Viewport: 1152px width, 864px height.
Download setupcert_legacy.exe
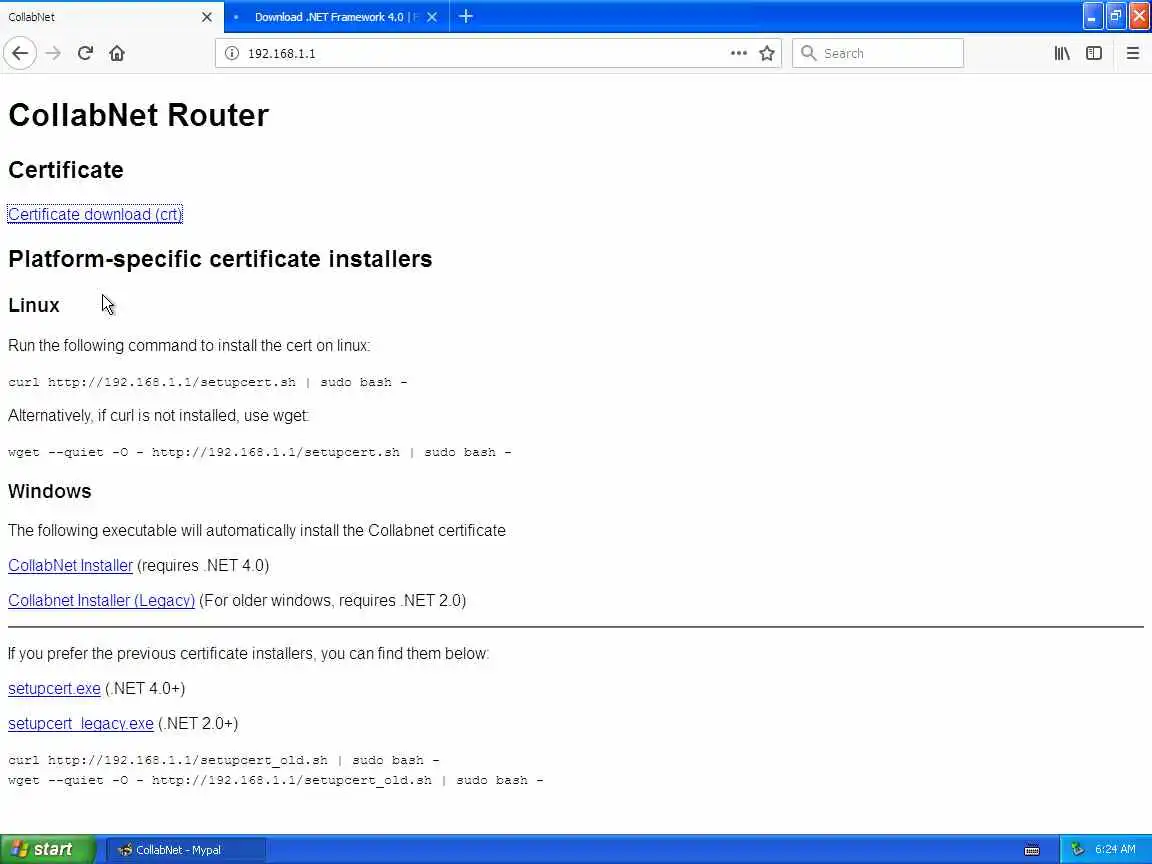(x=81, y=724)
